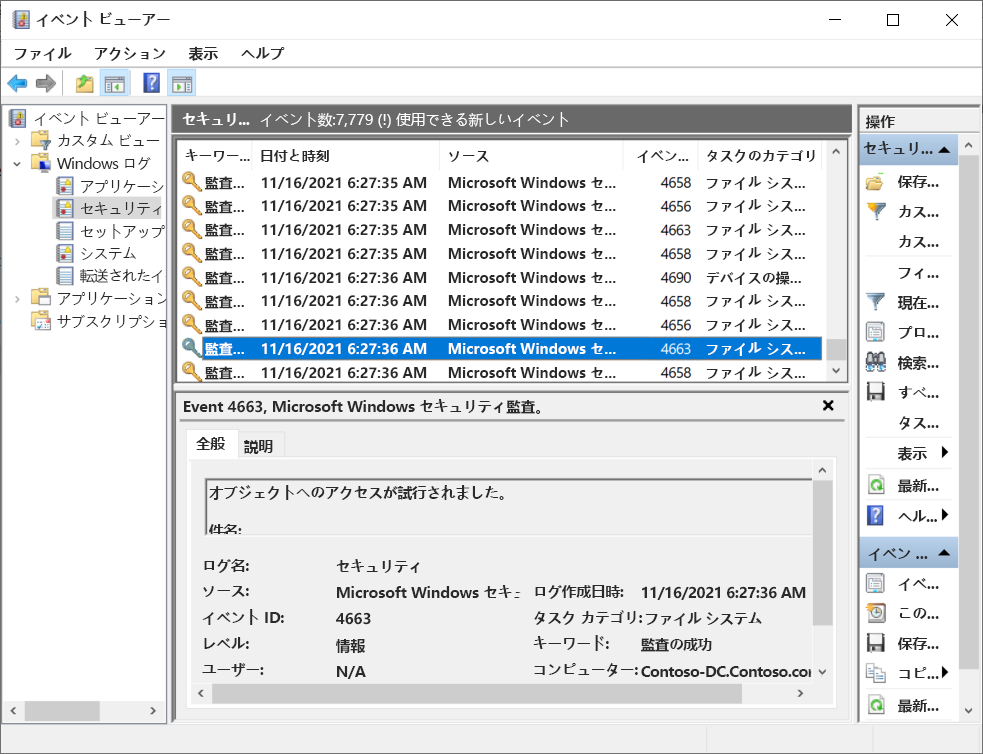
Task: Click the カスタム ビューのインポート action
Action: click(x=918, y=242)
